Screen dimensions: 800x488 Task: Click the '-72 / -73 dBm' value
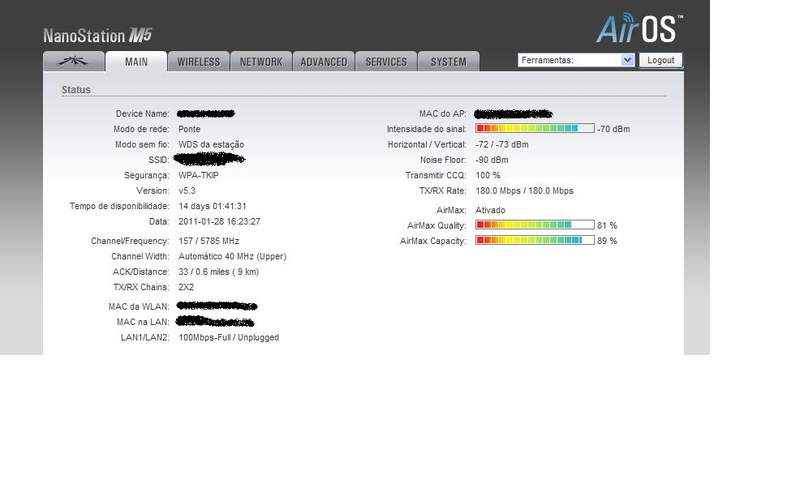point(502,144)
